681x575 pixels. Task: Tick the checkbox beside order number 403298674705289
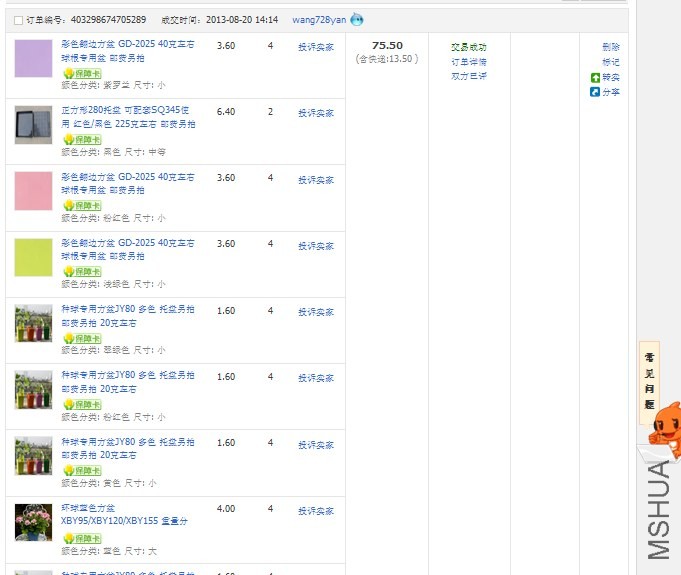tap(18, 20)
